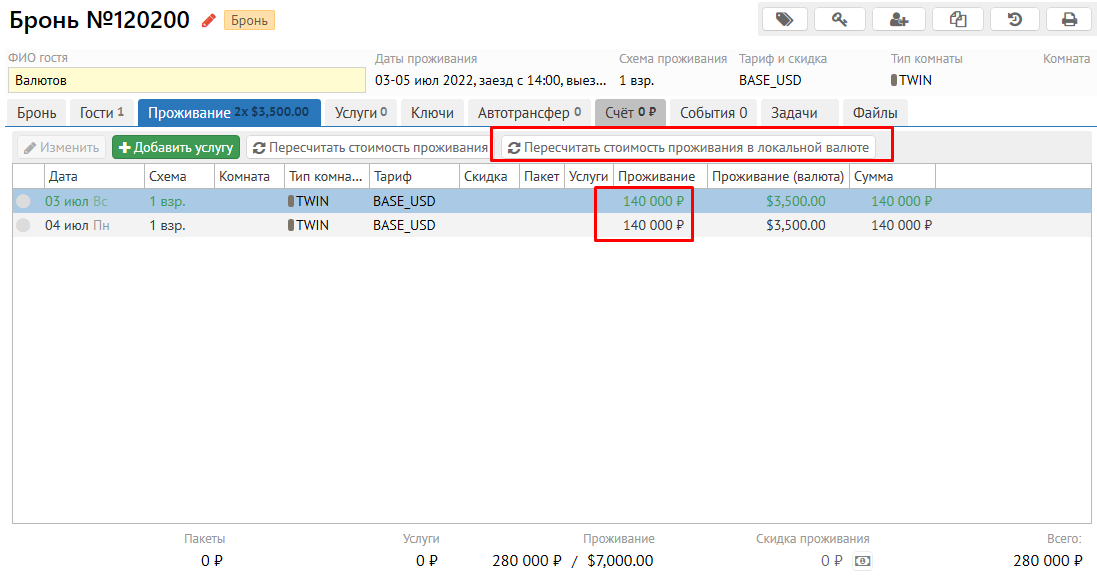The image size is (1097, 583).
Task: Open the Автотрансфер tab
Action: pyautogui.click(x=528, y=113)
